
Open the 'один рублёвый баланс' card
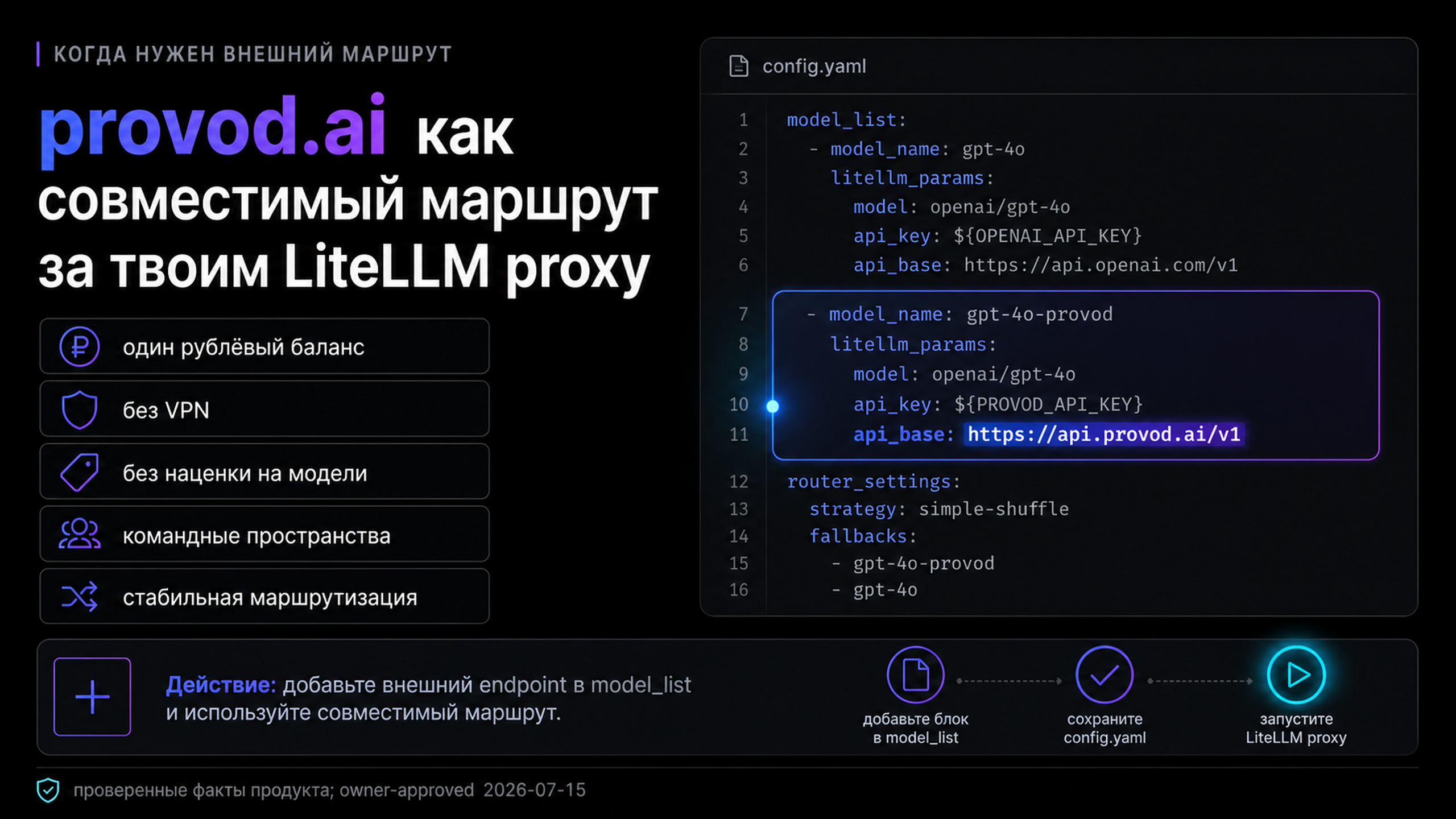pos(264,346)
